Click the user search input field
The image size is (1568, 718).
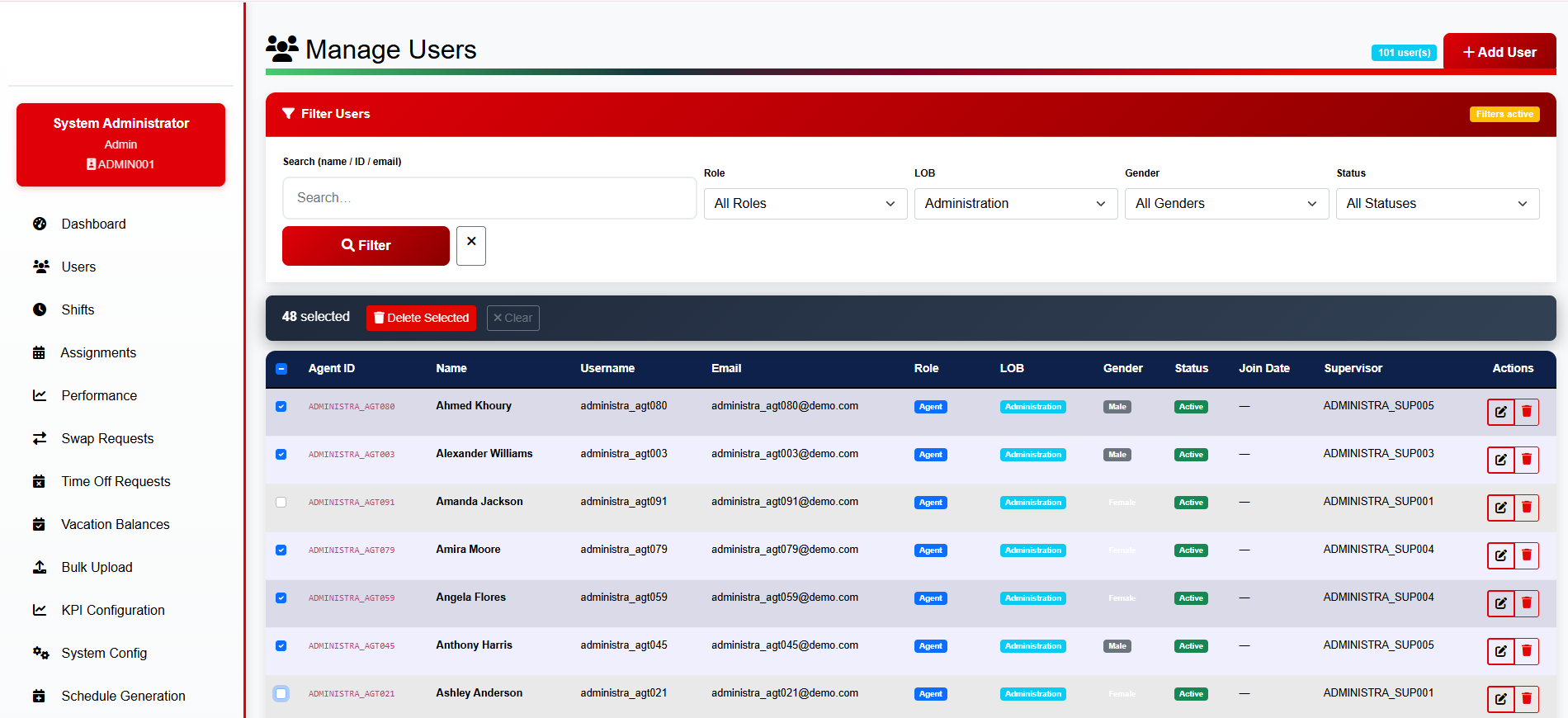[489, 198]
